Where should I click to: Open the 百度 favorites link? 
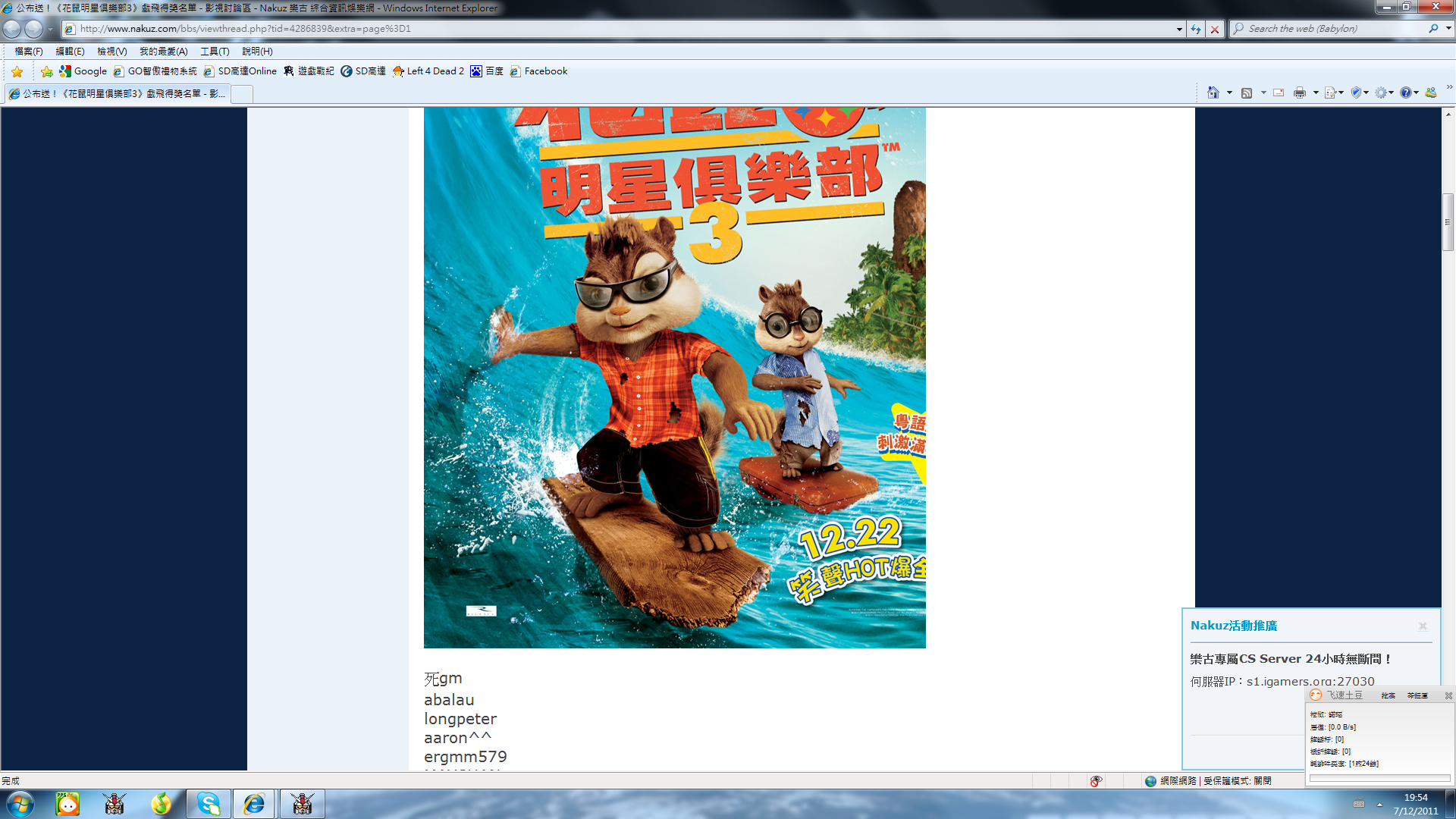[487, 71]
